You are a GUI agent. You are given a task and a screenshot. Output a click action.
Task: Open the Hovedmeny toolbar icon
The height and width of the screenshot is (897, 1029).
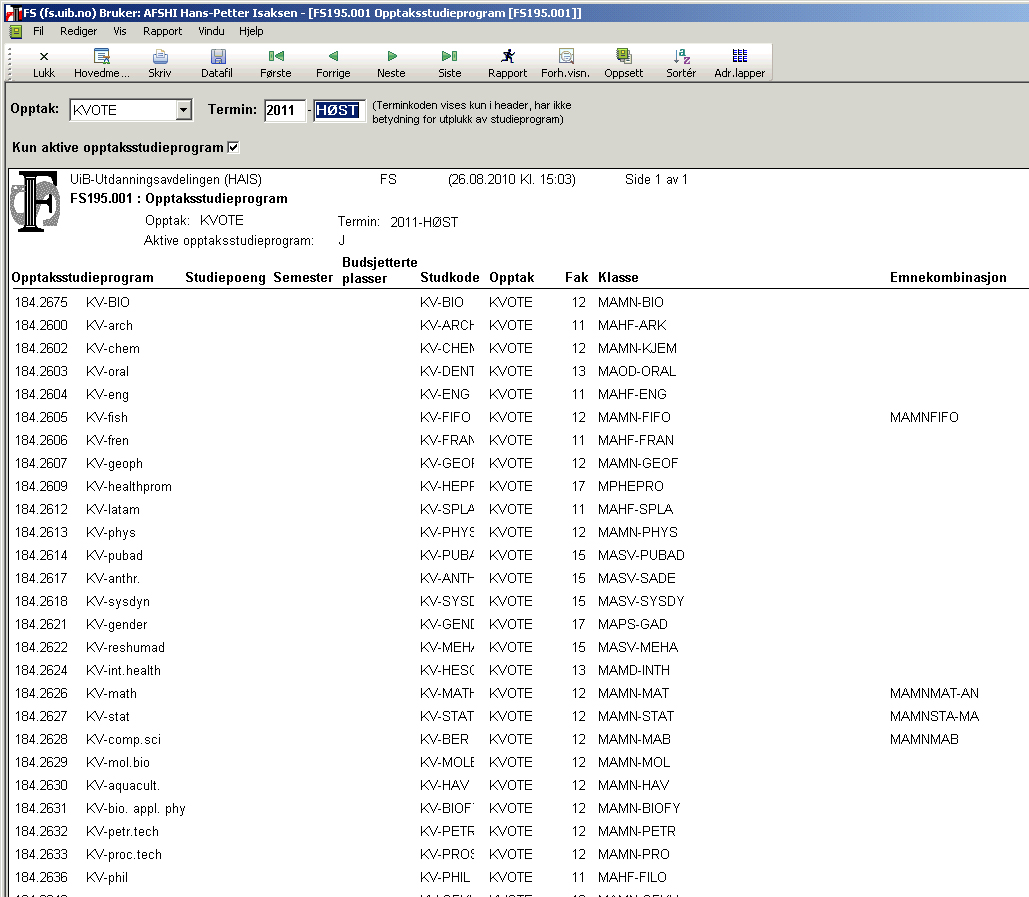coord(102,63)
